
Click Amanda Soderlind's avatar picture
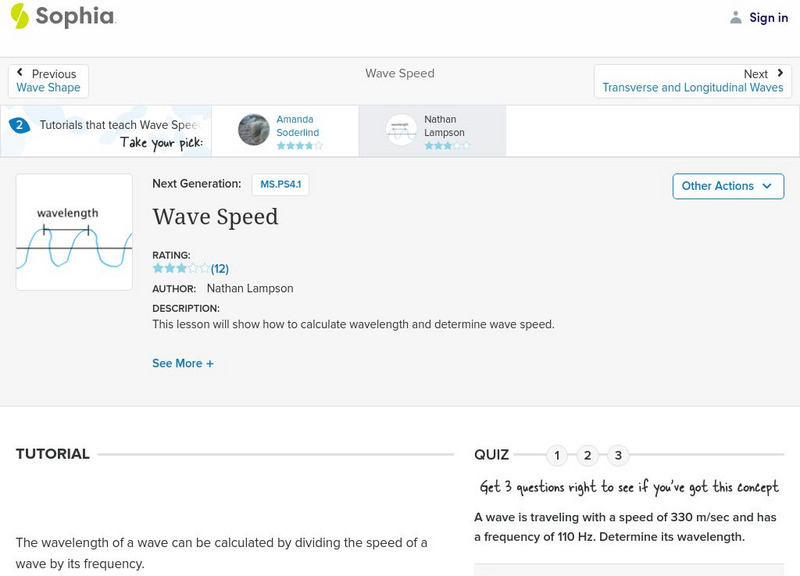[x=254, y=130]
